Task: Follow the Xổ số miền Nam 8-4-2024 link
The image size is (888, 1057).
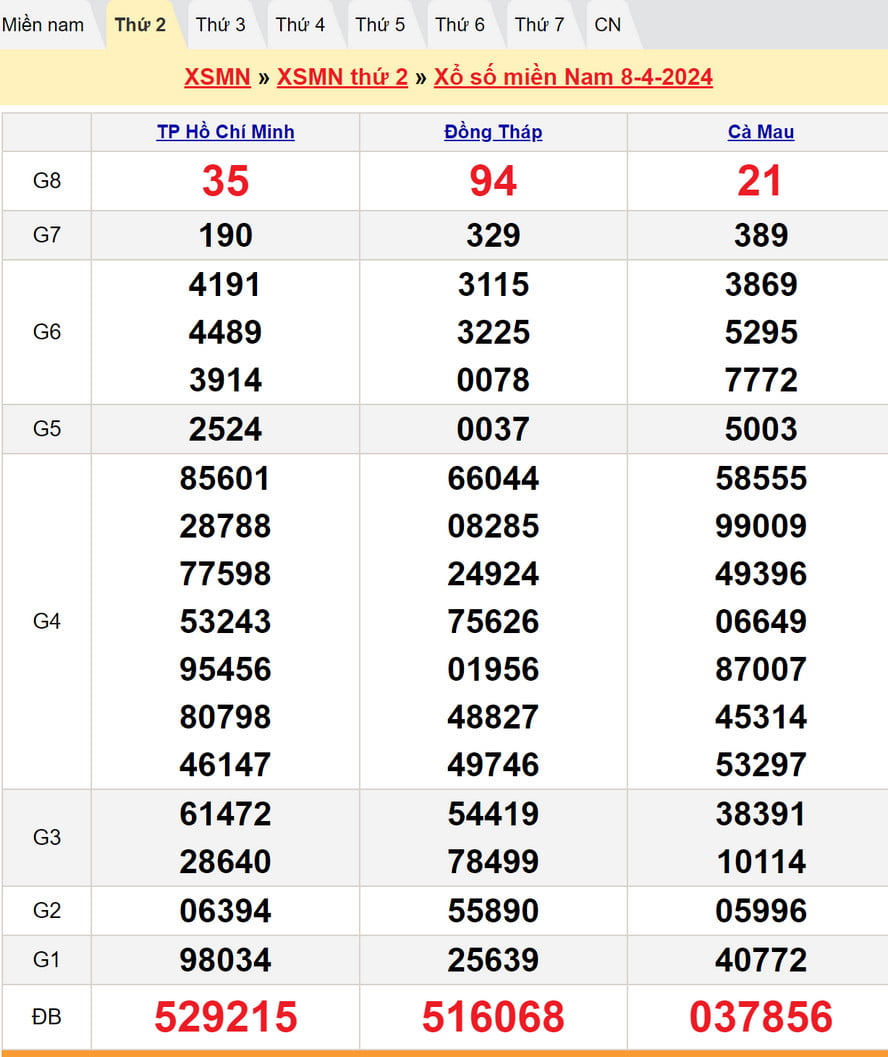Action: tap(573, 78)
